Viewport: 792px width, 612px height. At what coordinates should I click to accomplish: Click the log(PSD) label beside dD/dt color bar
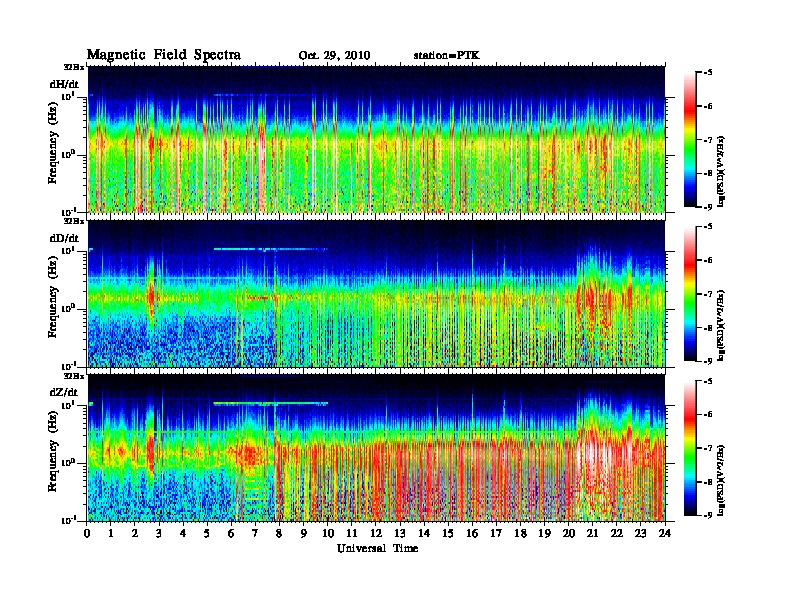point(722,325)
